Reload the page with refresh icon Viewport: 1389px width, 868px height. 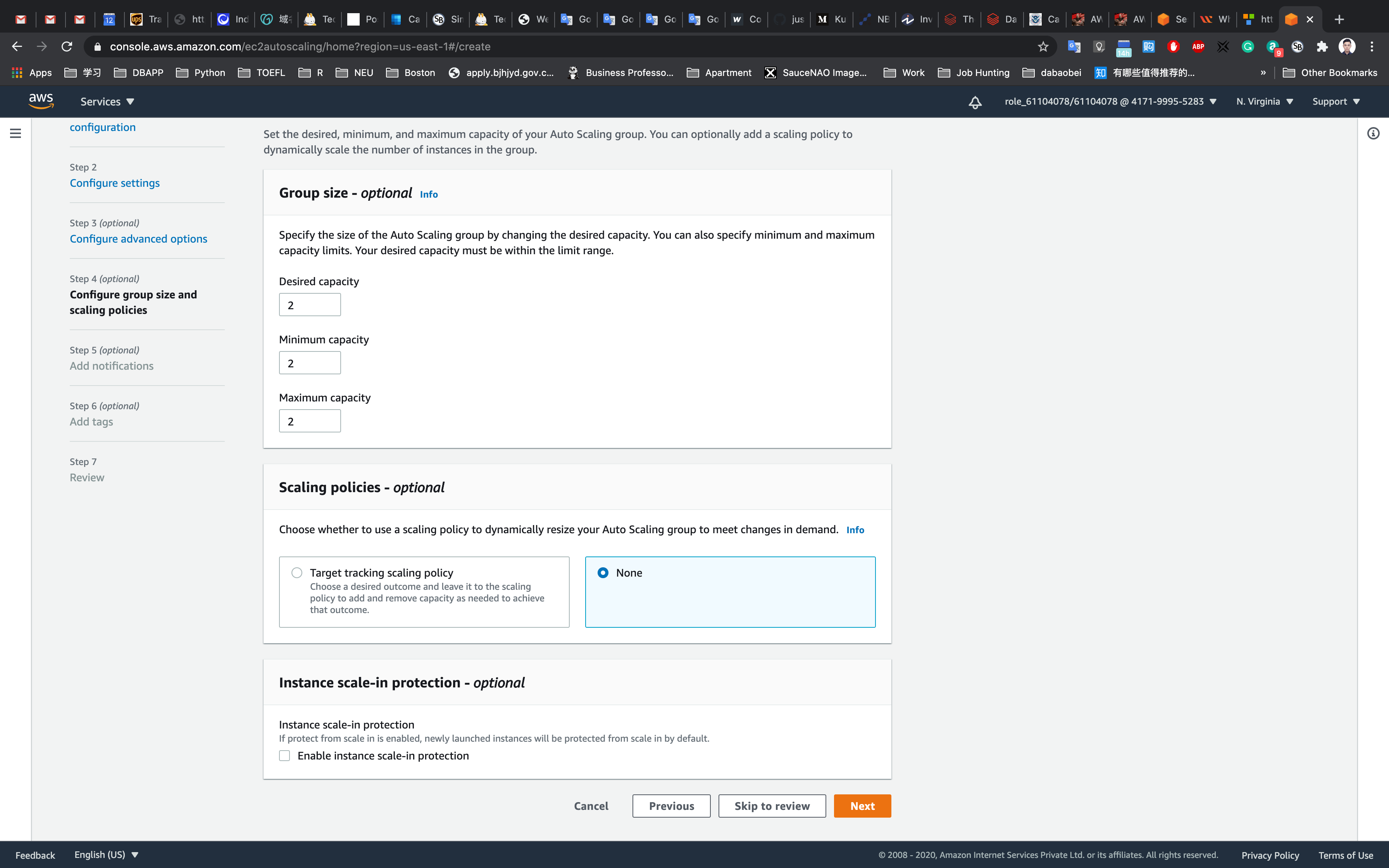click(x=67, y=46)
